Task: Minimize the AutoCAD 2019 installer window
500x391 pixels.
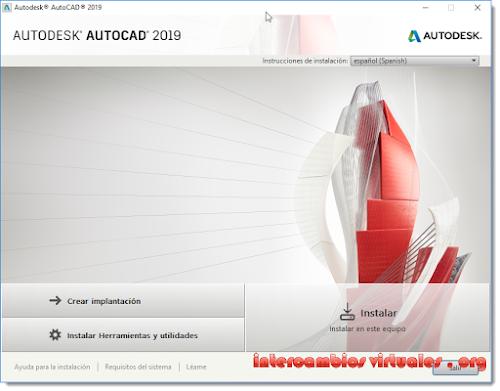Action: (x=426, y=7)
